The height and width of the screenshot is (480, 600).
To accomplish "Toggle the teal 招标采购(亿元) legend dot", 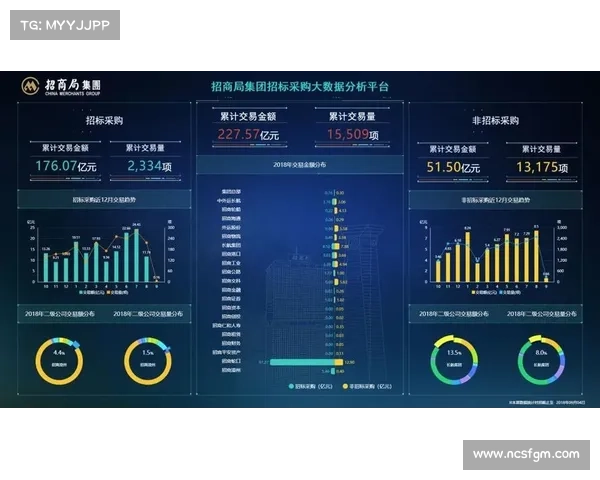I will coord(291,386).
